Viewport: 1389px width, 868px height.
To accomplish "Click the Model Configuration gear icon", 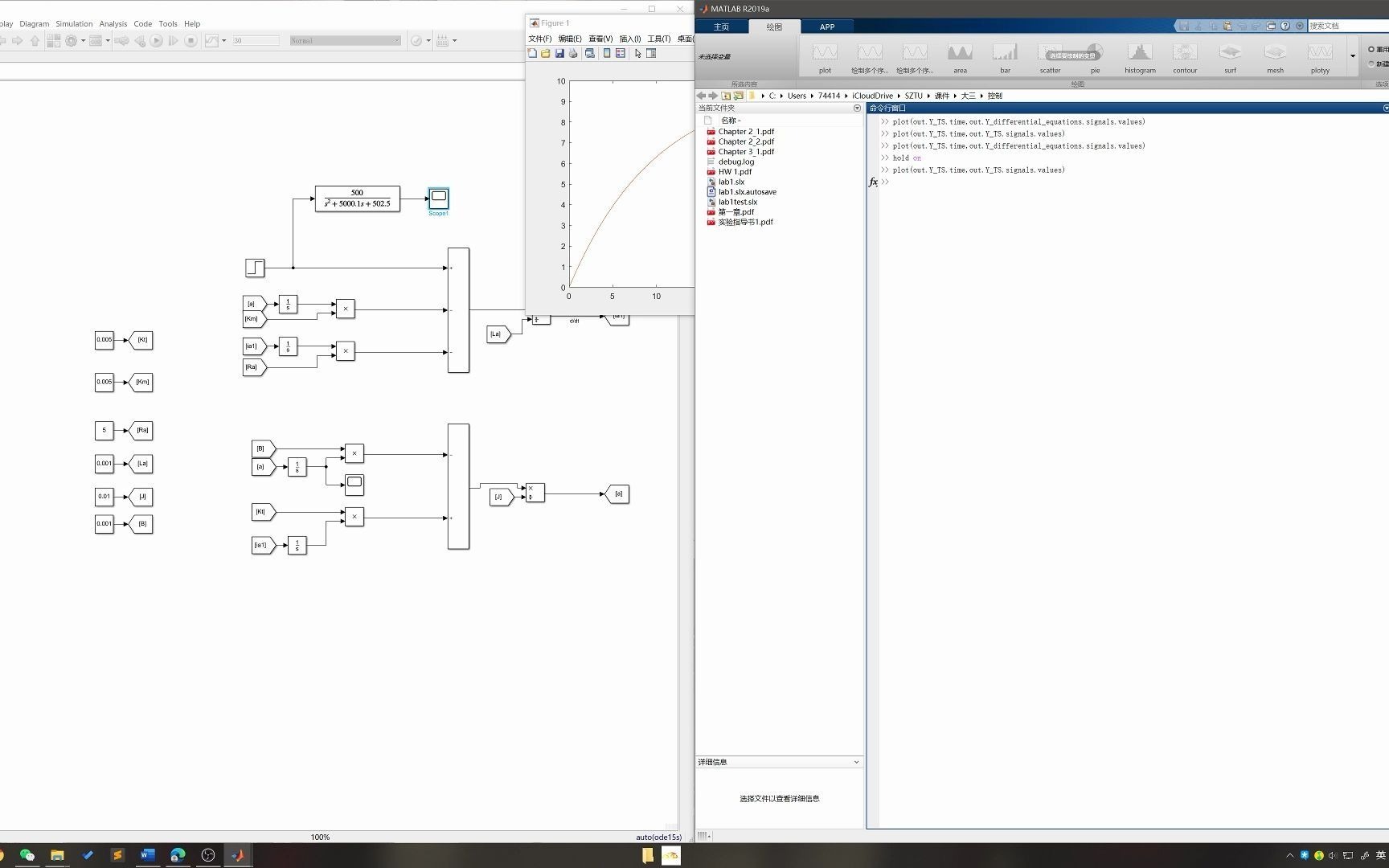I will coord(72,40).
